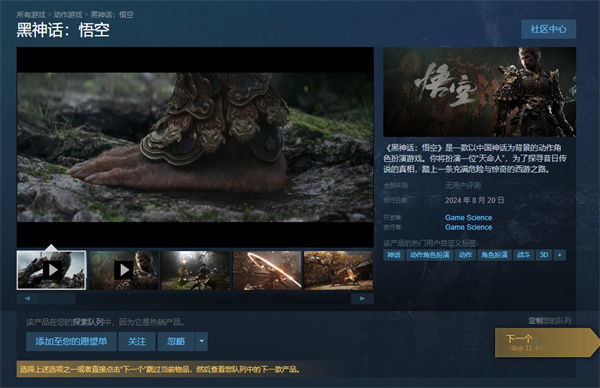The height and width of the screenshot is (388, 600).
Task: Open second Game Science publisher link
Action: click(468, 227)
